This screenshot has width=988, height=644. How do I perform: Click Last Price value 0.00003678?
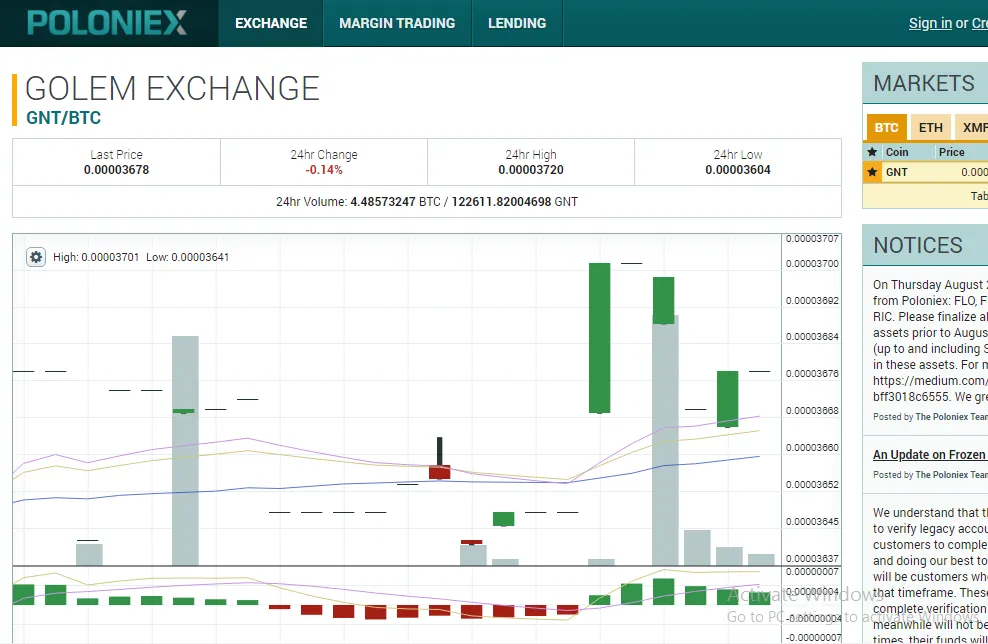pyautogui.click(x=117, y=170)
